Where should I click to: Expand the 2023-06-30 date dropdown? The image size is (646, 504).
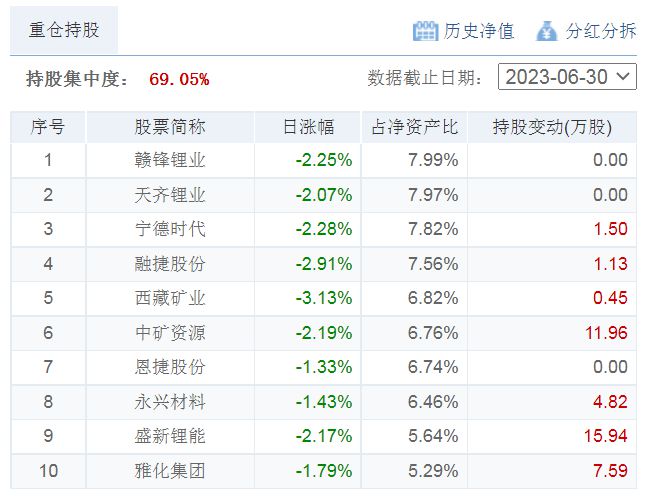coord(567,77)
